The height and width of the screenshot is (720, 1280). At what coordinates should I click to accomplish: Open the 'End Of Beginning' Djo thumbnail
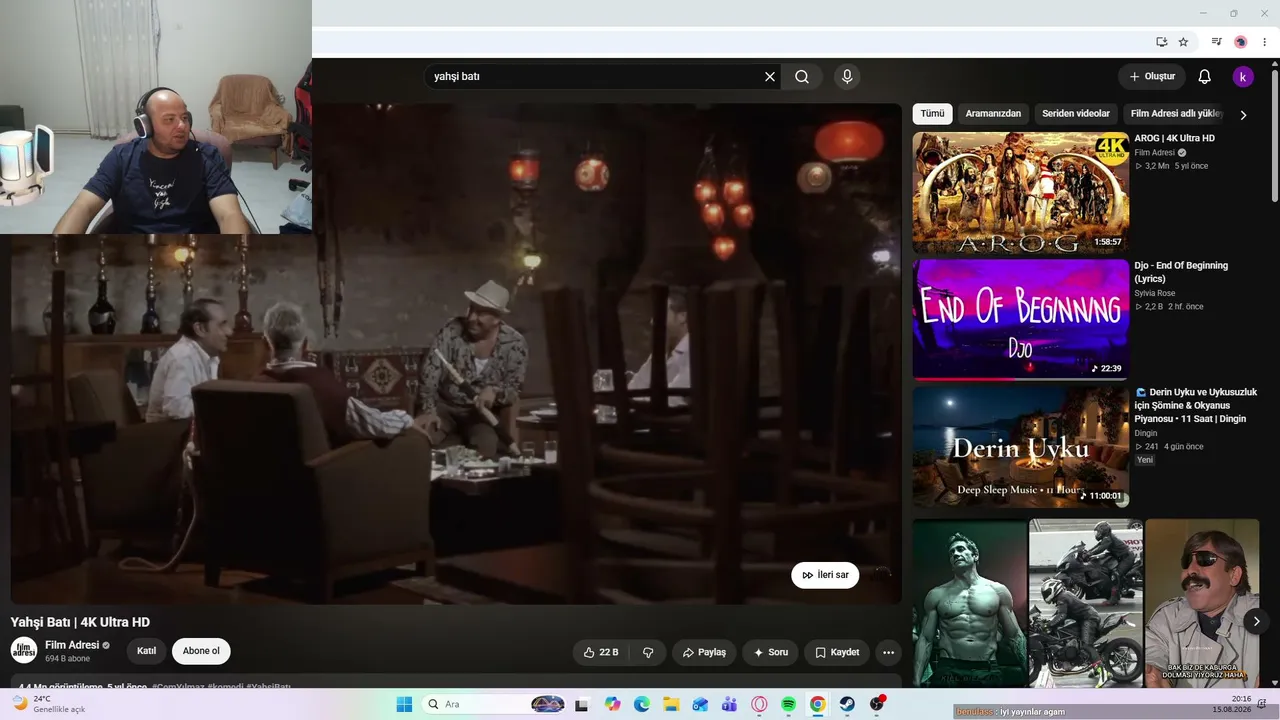coord(1021,320)
